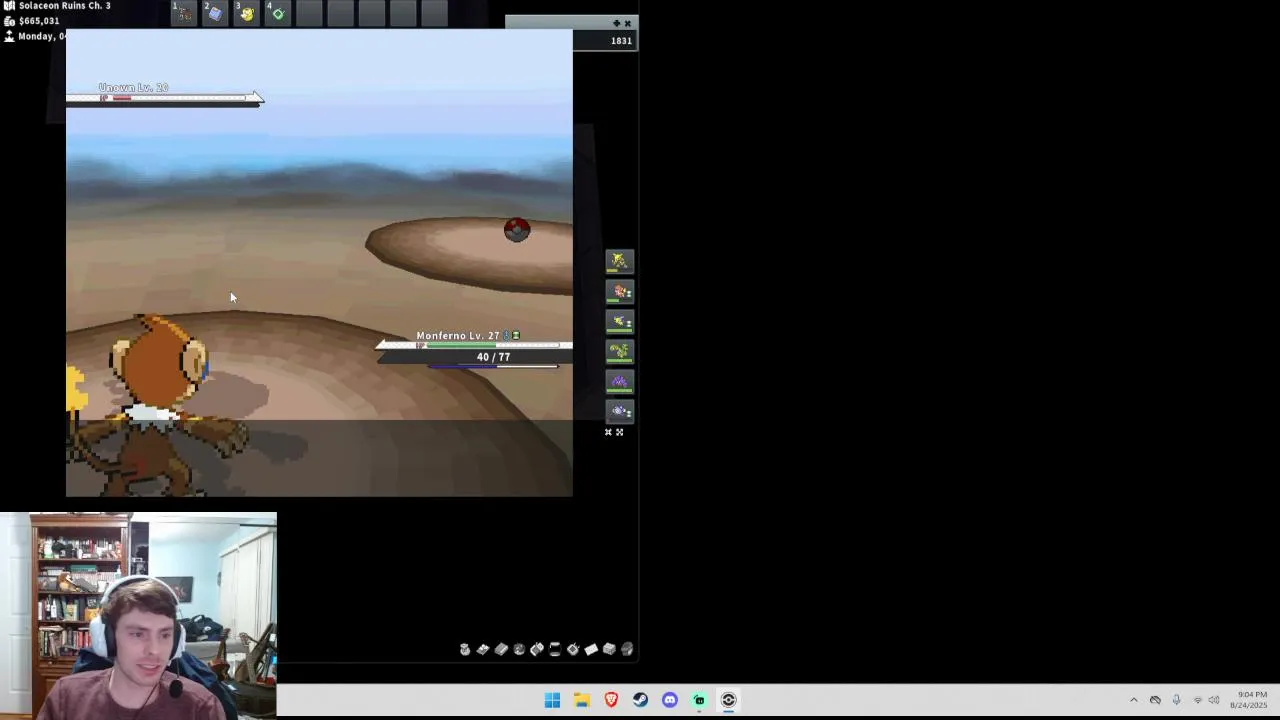This screenshot has height=720, width=1280.
Task: Select third party slot Pokémon
Action: 619,321
